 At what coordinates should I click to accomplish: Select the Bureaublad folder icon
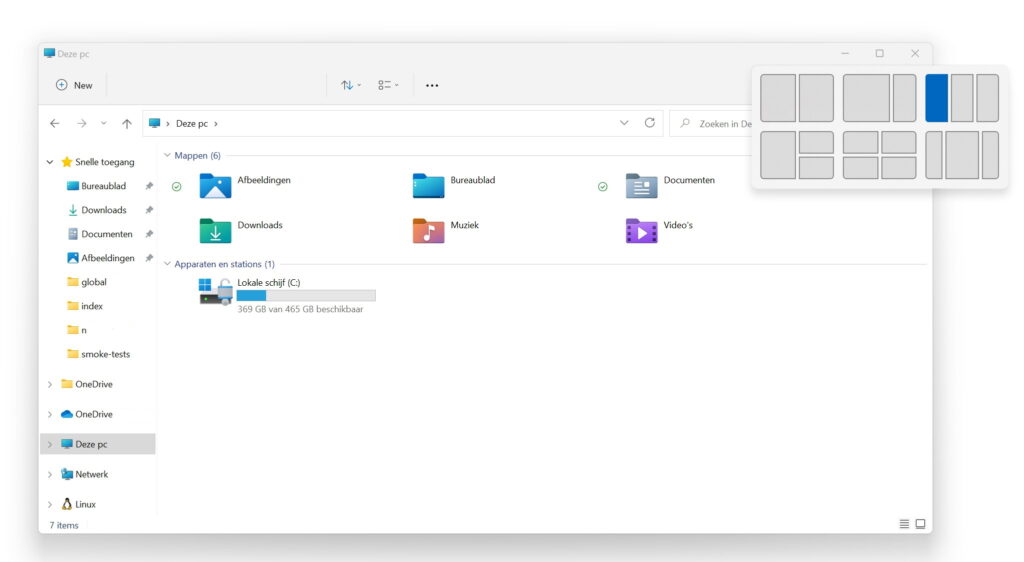click(428, 185)
